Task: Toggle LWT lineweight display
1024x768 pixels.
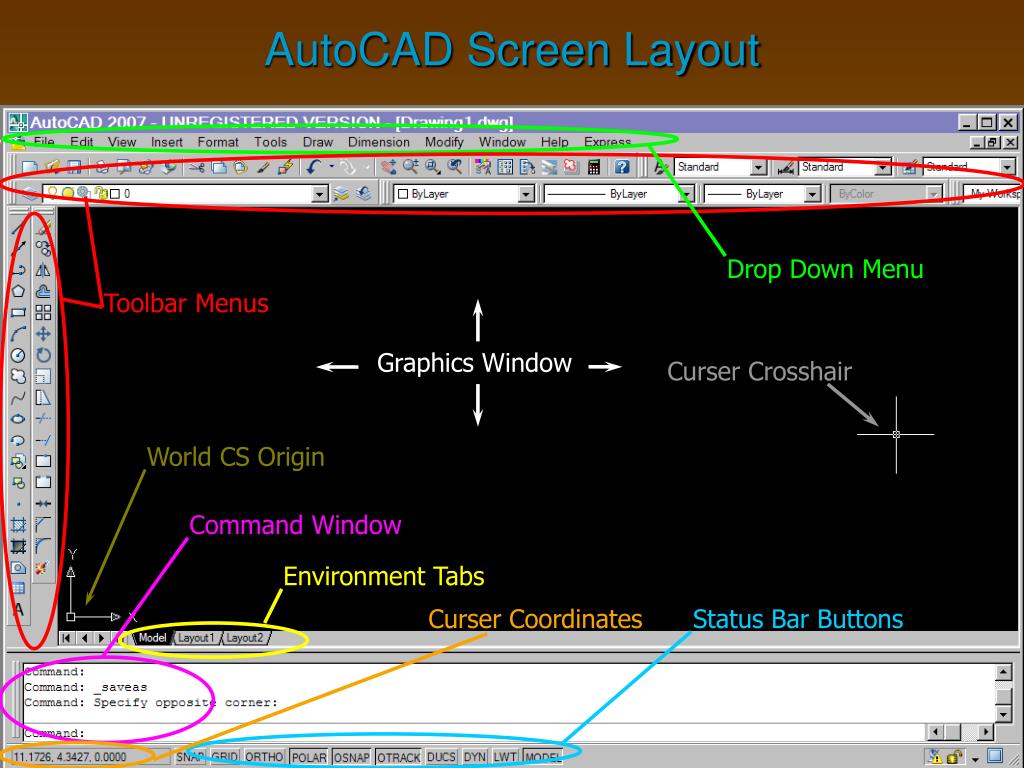Action: tap(505, 757)
